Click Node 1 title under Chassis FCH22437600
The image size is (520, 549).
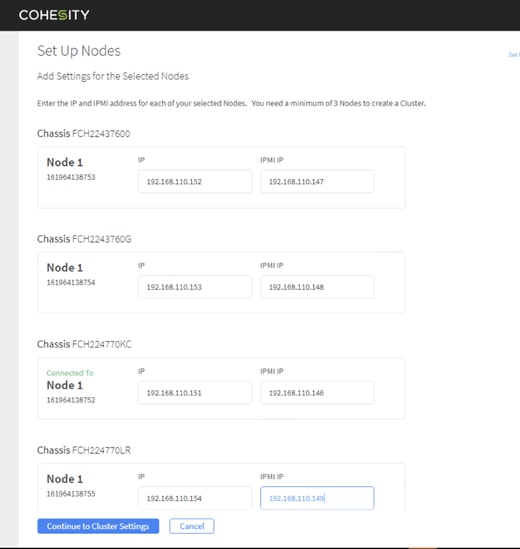[x=65, y=162]
